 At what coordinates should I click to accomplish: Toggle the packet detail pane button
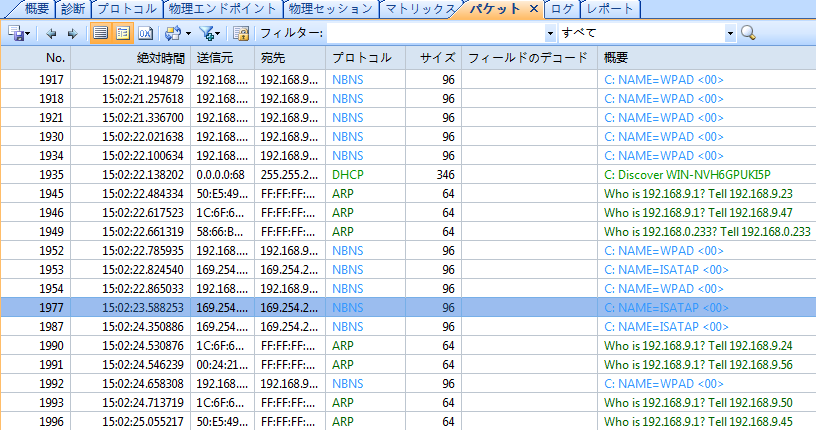(x=123, y=33)
